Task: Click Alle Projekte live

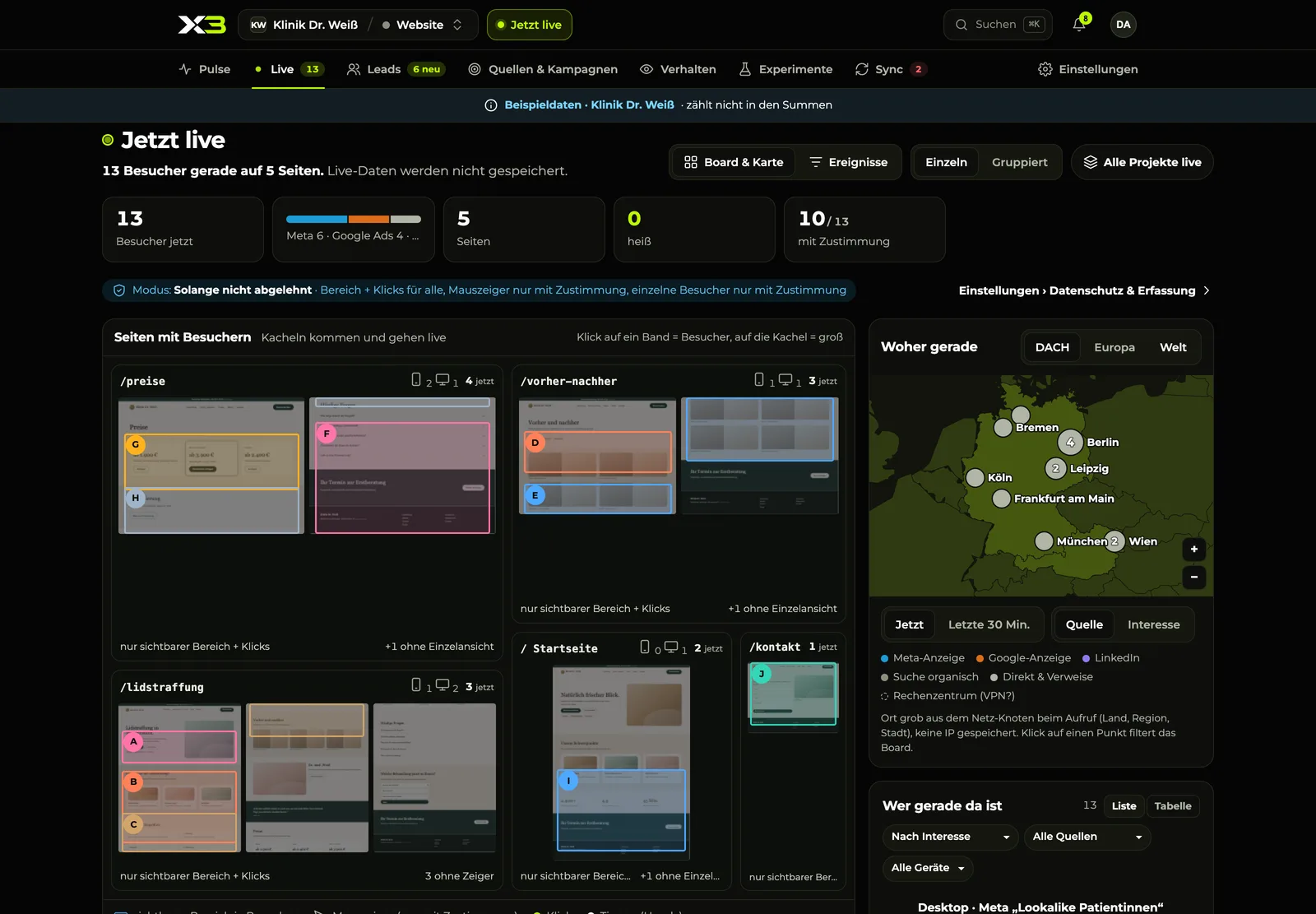Action: pyautogui.click(x=1142, y=162)
